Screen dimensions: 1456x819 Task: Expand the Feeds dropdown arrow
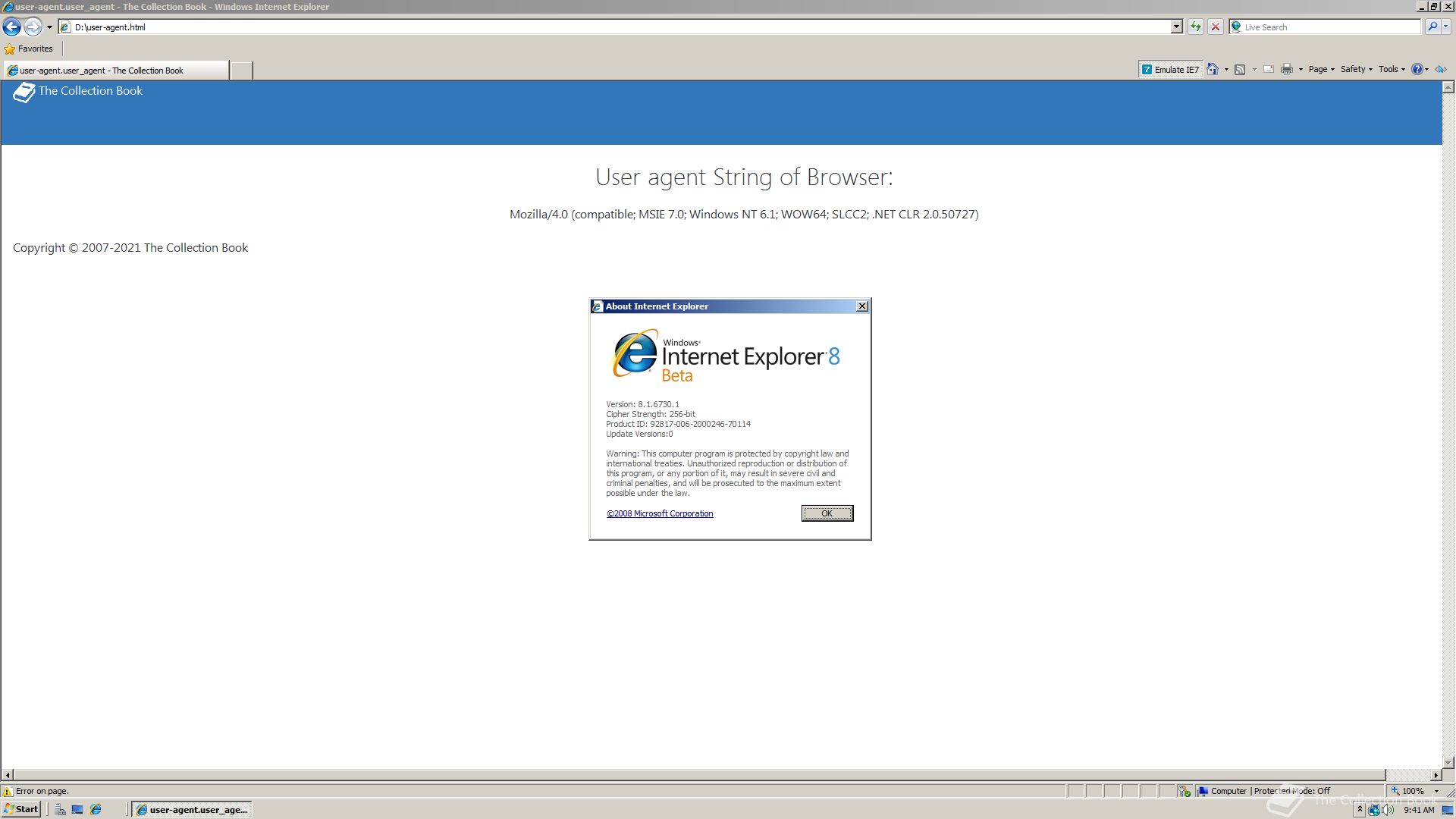coord(1254,69)
